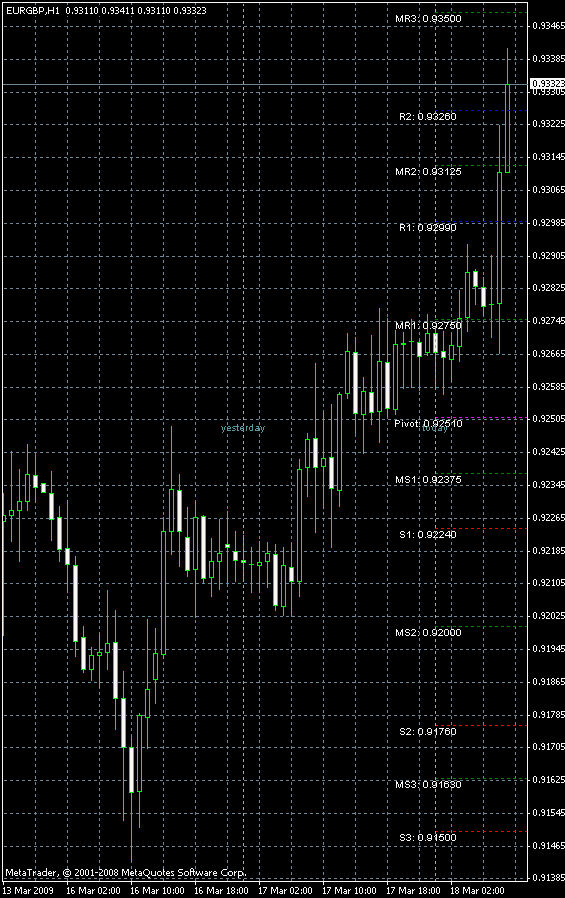The width and height of the screenshot is (565, 898).
Task: Click the 'today' period label
Action: [435, 428]
